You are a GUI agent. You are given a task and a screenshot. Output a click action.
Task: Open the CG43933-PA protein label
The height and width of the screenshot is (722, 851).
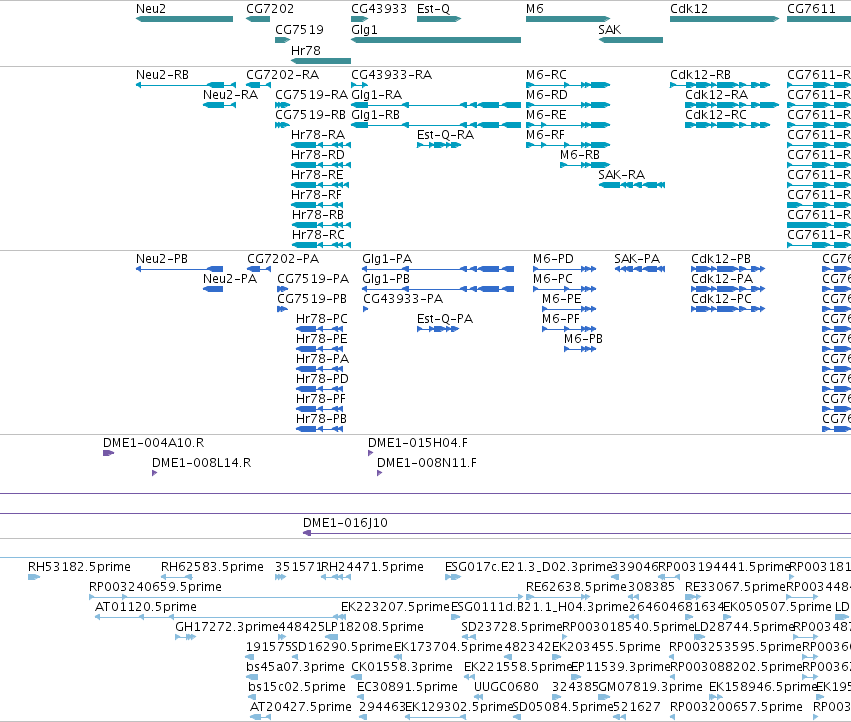click(x=403, y=299)
